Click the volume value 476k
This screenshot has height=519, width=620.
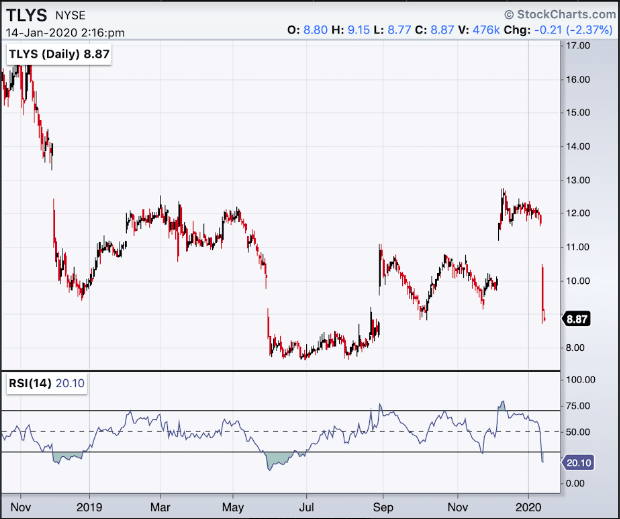(x=486, y=30)
